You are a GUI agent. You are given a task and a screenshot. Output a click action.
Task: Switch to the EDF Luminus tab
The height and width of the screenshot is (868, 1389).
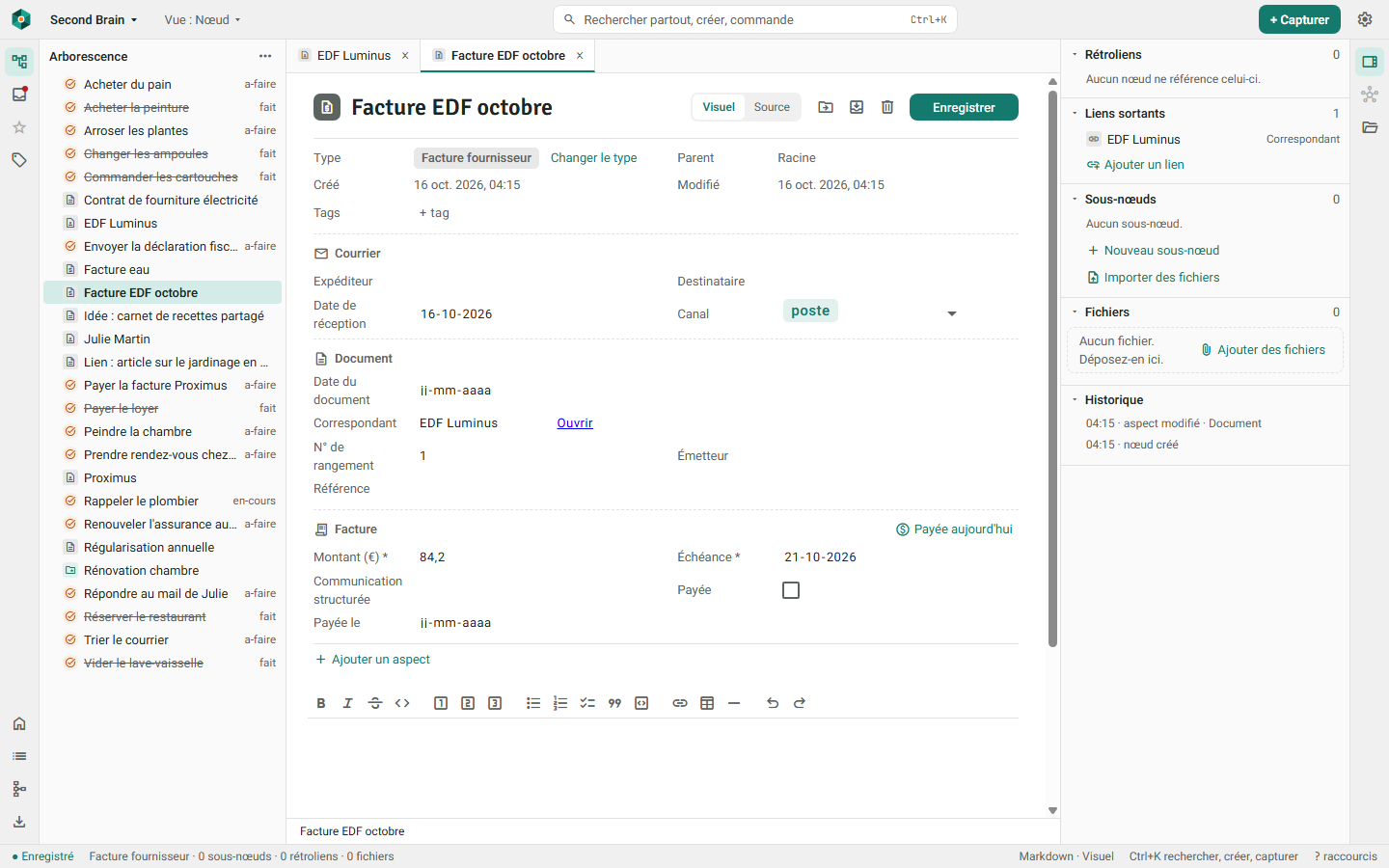pyautogui.click(x=353, y=56)
